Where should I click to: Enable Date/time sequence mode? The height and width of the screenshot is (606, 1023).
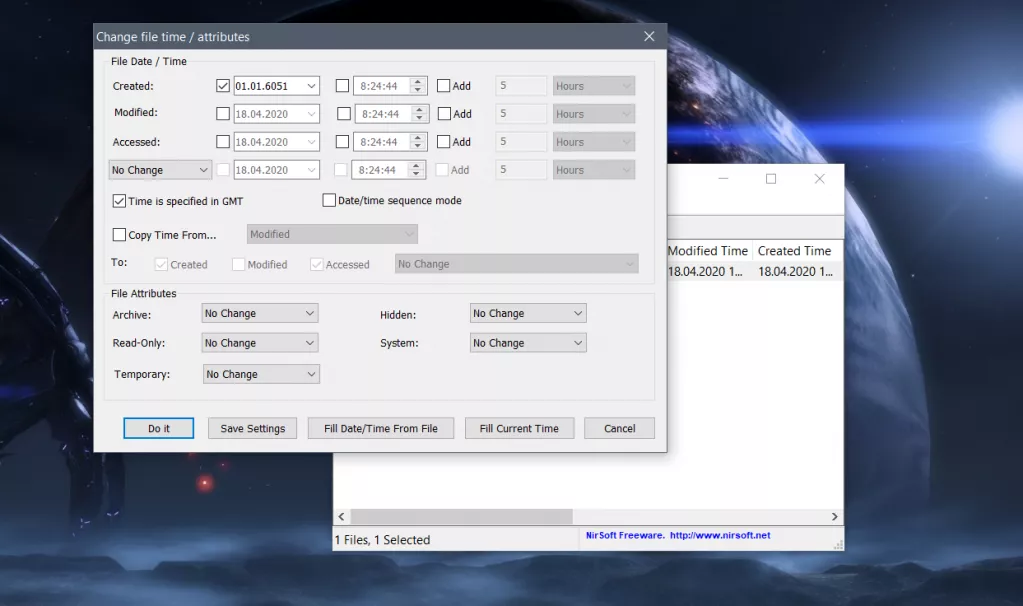(329, 200)
